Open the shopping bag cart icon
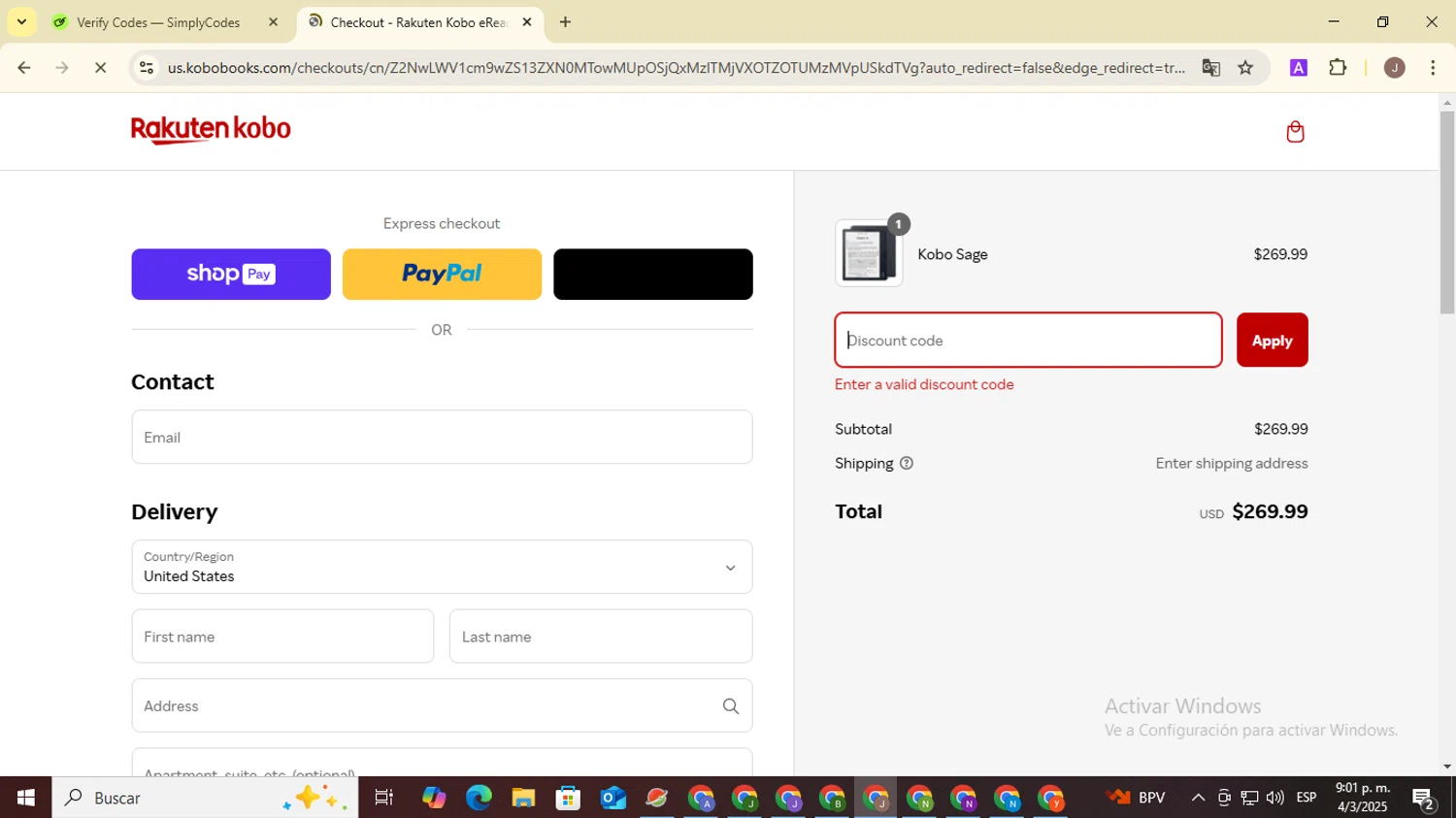The height and width of the screenshot is (818, 1456). pyautogui.click(x=1295, y=132)
